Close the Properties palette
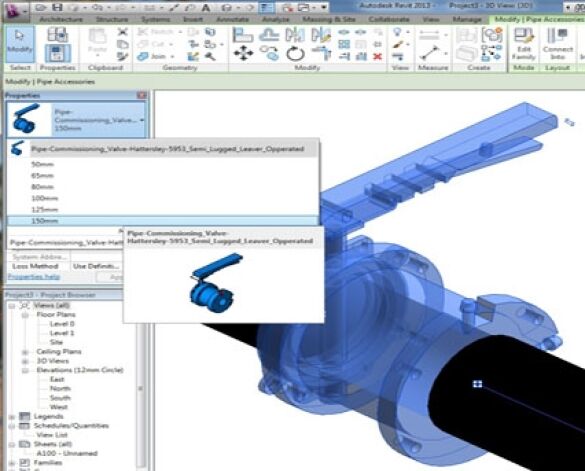 click(141, 96)
